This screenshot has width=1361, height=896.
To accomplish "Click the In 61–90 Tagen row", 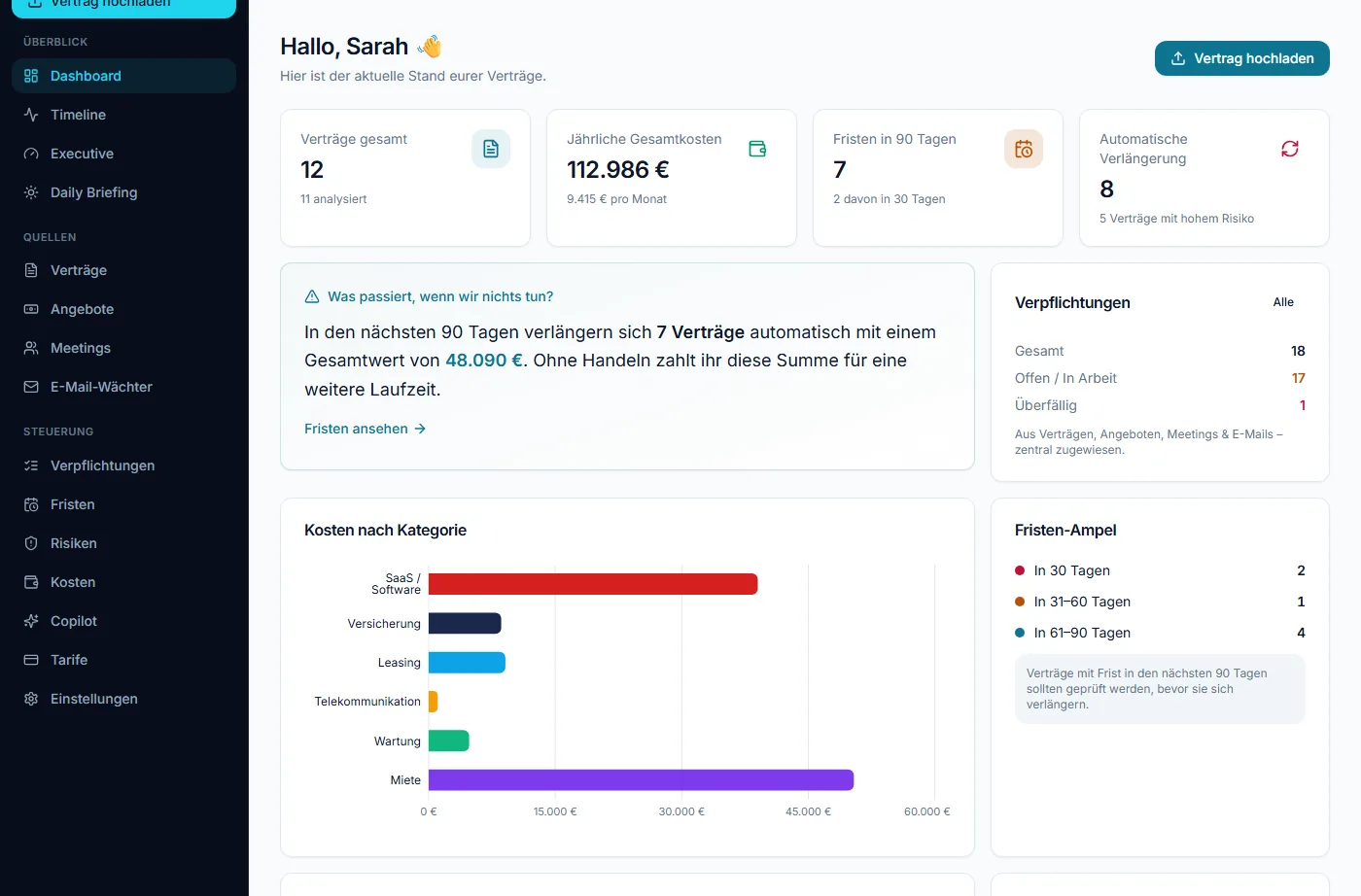I will (1160, 633).
